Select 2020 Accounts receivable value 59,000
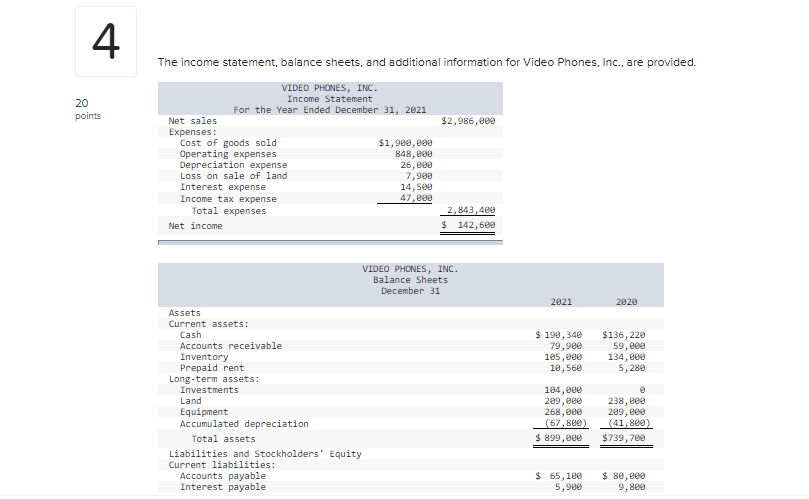This screenshot has height=499, width=809. 629,346
